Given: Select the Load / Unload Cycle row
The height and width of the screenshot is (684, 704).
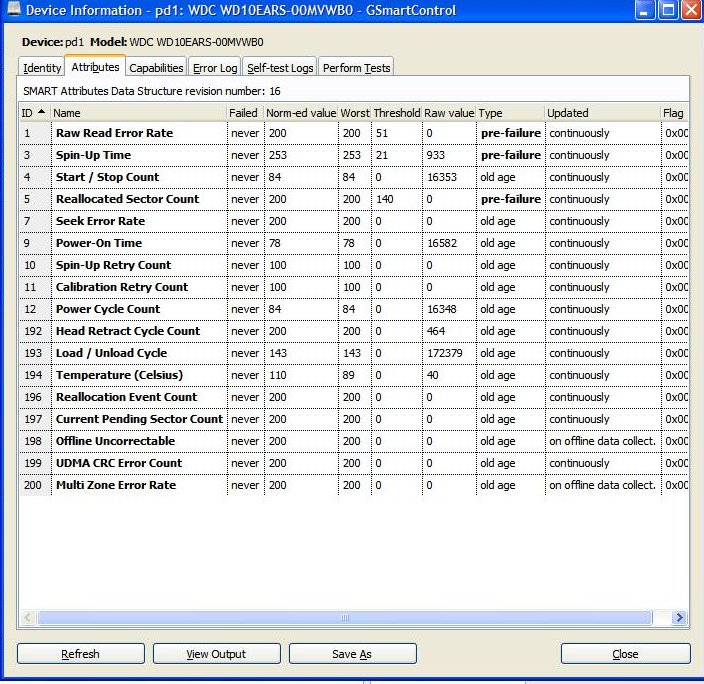Looking at the screenshot, I should pyautogui.click(x=354, y=353).
